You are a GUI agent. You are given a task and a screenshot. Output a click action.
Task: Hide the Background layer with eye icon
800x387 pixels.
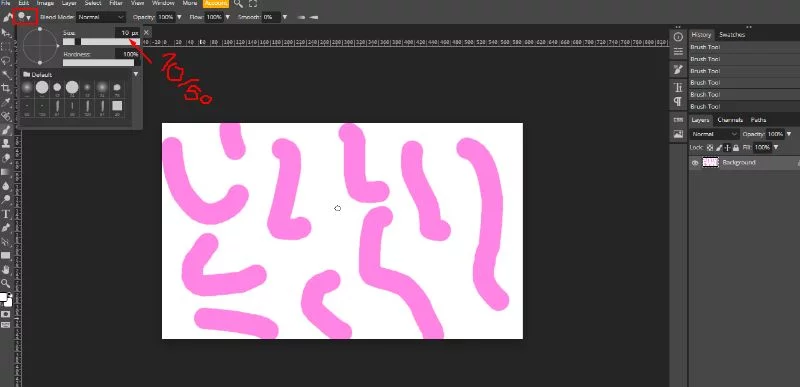pyautogui.click(x=694, y=163)
